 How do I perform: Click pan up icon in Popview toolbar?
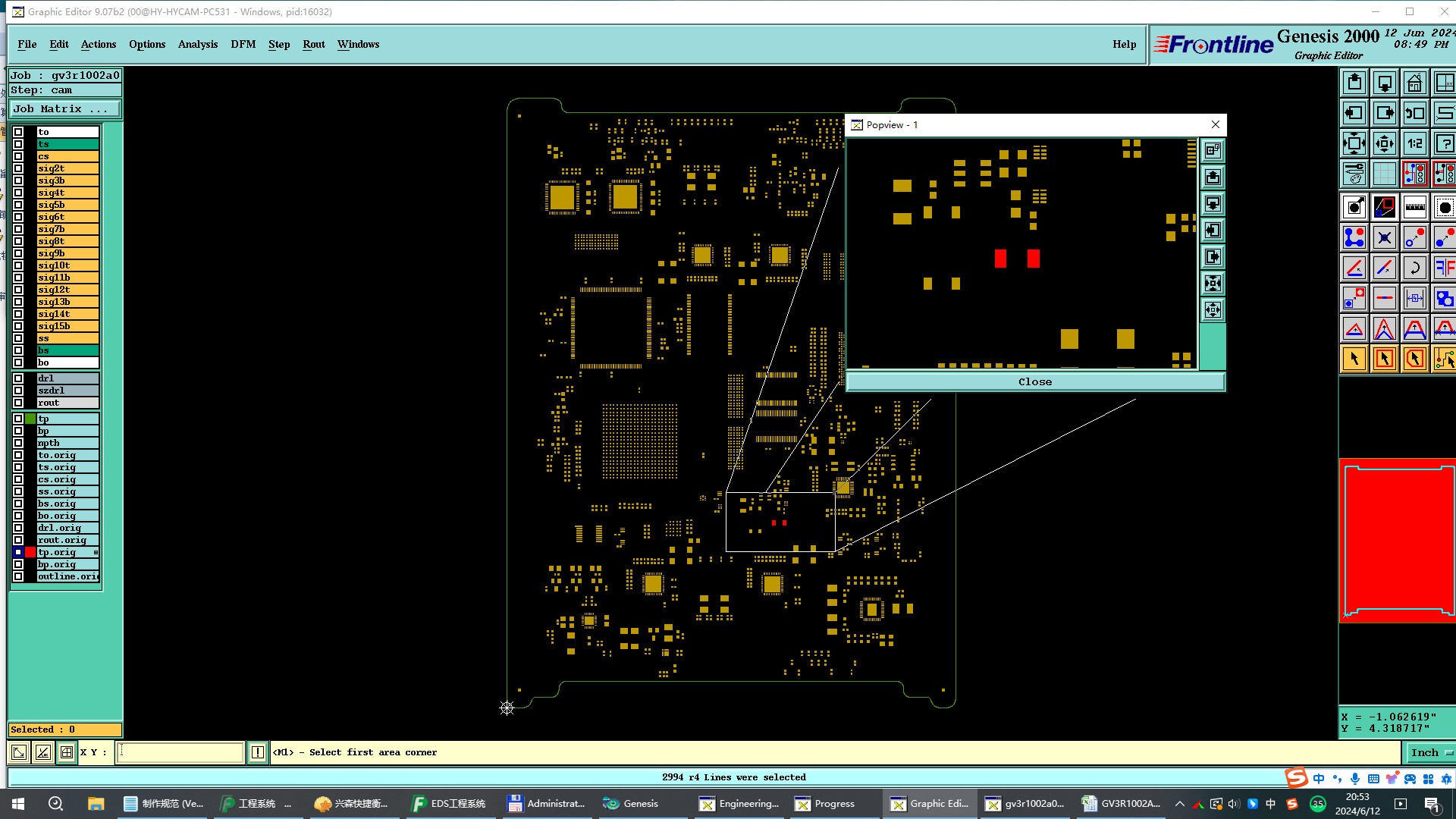click(1213, 177)
